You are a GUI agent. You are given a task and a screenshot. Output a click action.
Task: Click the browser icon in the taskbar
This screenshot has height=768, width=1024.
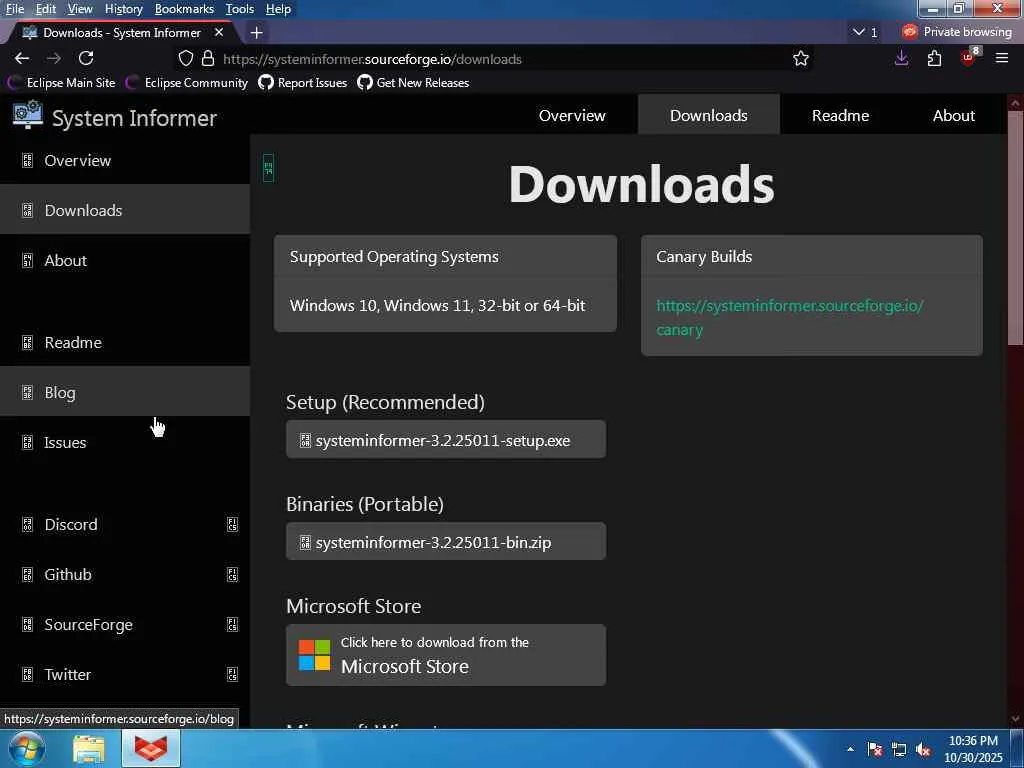coord(150,749)
